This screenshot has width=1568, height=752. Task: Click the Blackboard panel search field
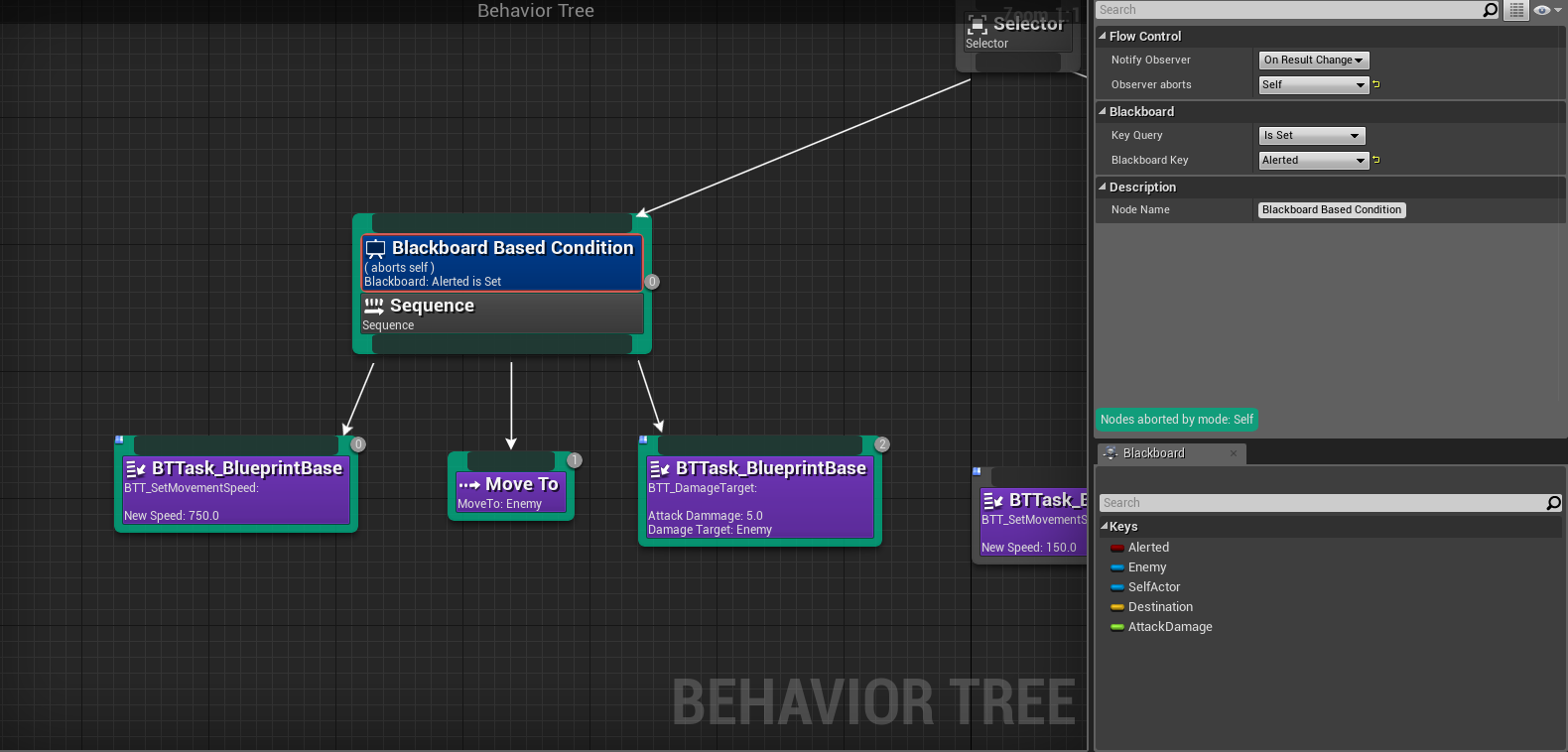click(1322, 503)
